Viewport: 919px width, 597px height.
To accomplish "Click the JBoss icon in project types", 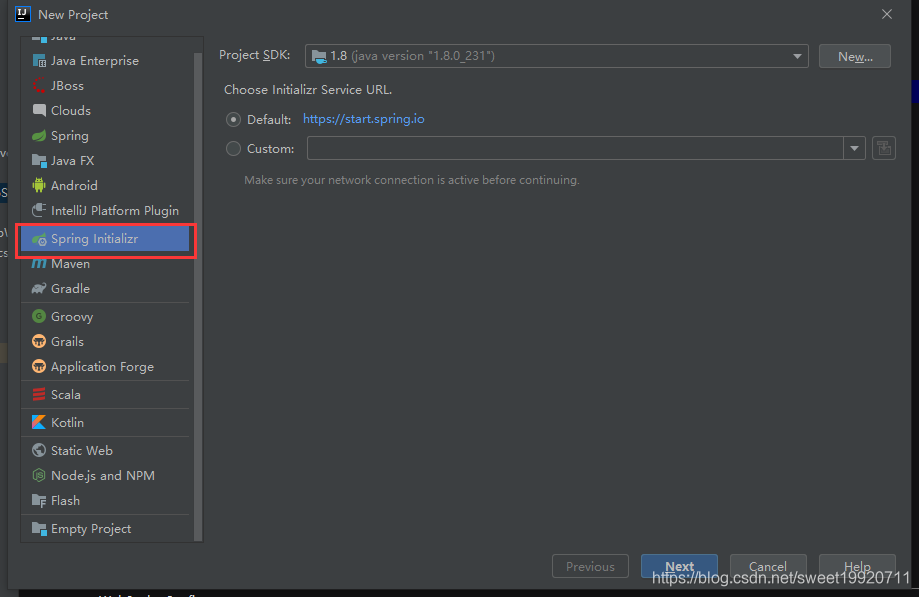I will [x=39, y=86].
